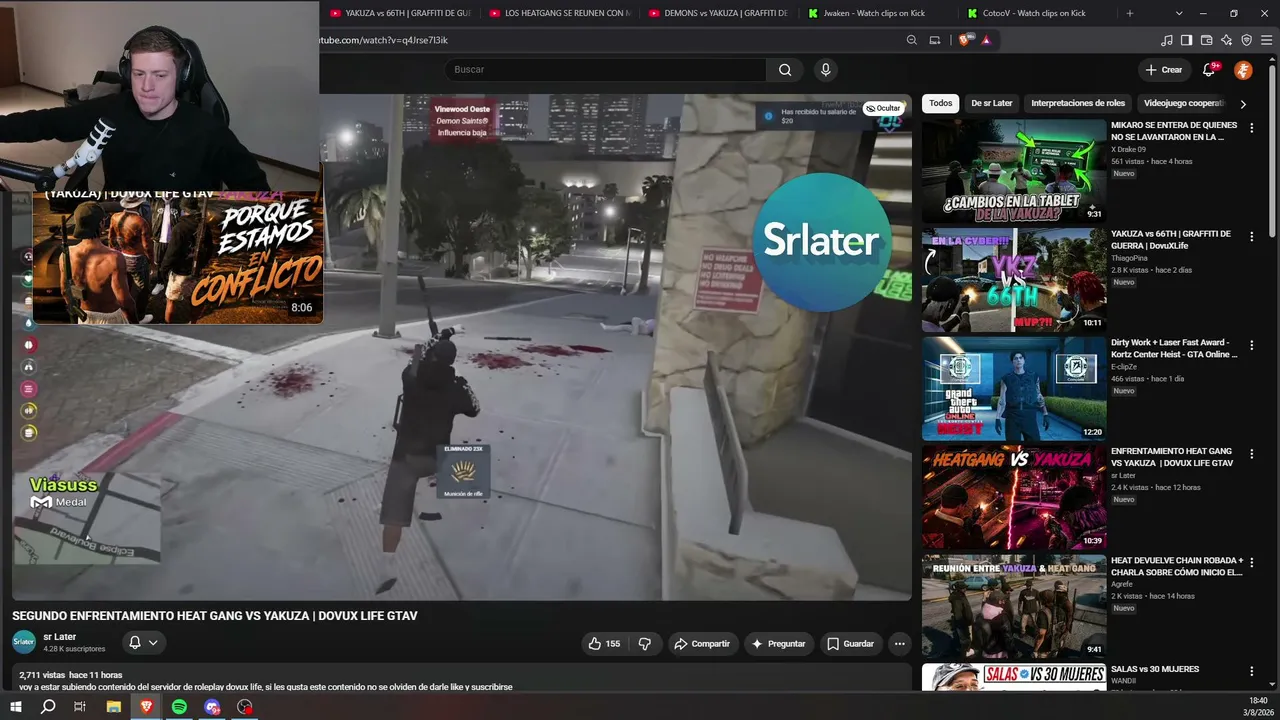Viewport: 1280px width, 720px height.
Task: Dislike the video with thumbs down
Action: [x=645, y=644]
